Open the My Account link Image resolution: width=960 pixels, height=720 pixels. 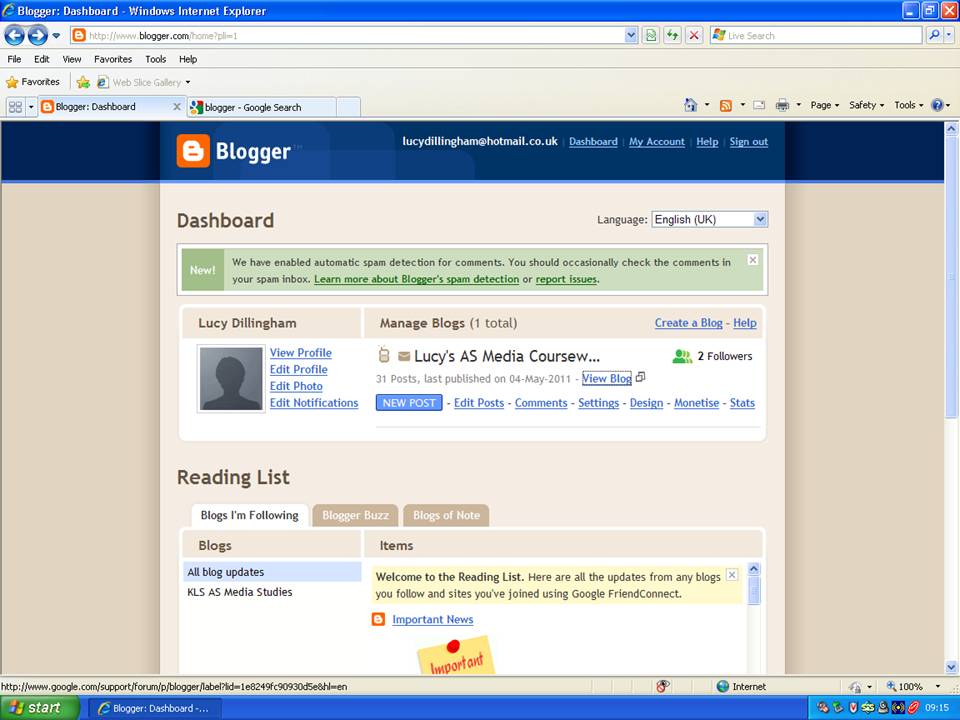656,142
